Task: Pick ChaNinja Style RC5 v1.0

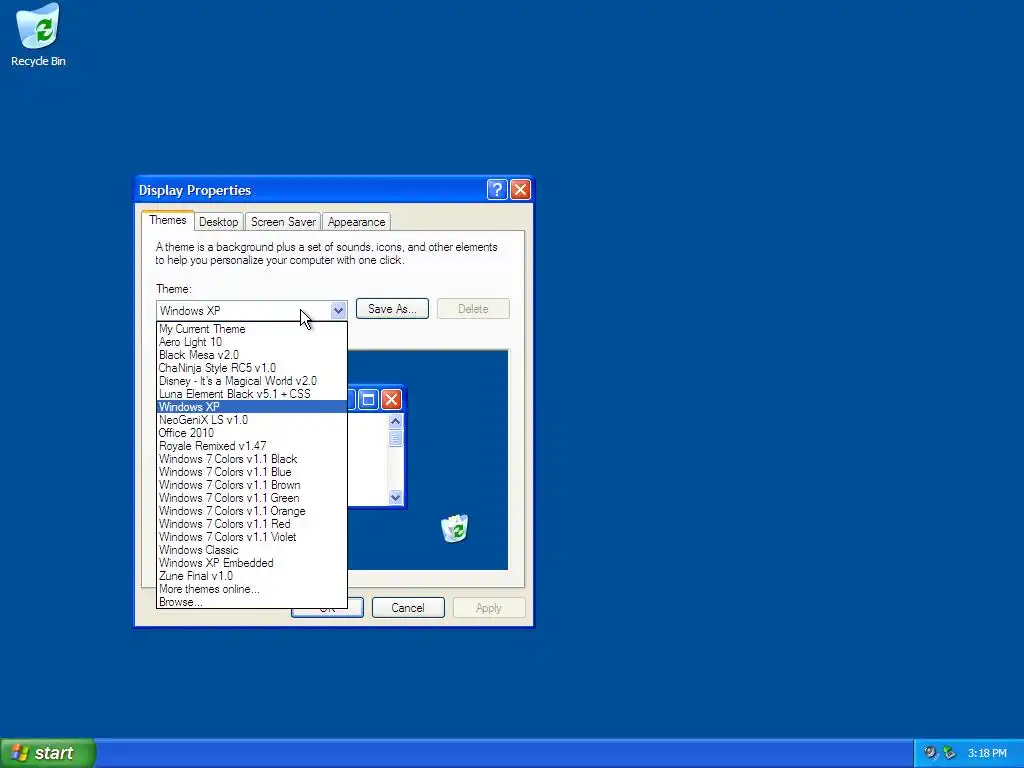Action: point(252,368)
